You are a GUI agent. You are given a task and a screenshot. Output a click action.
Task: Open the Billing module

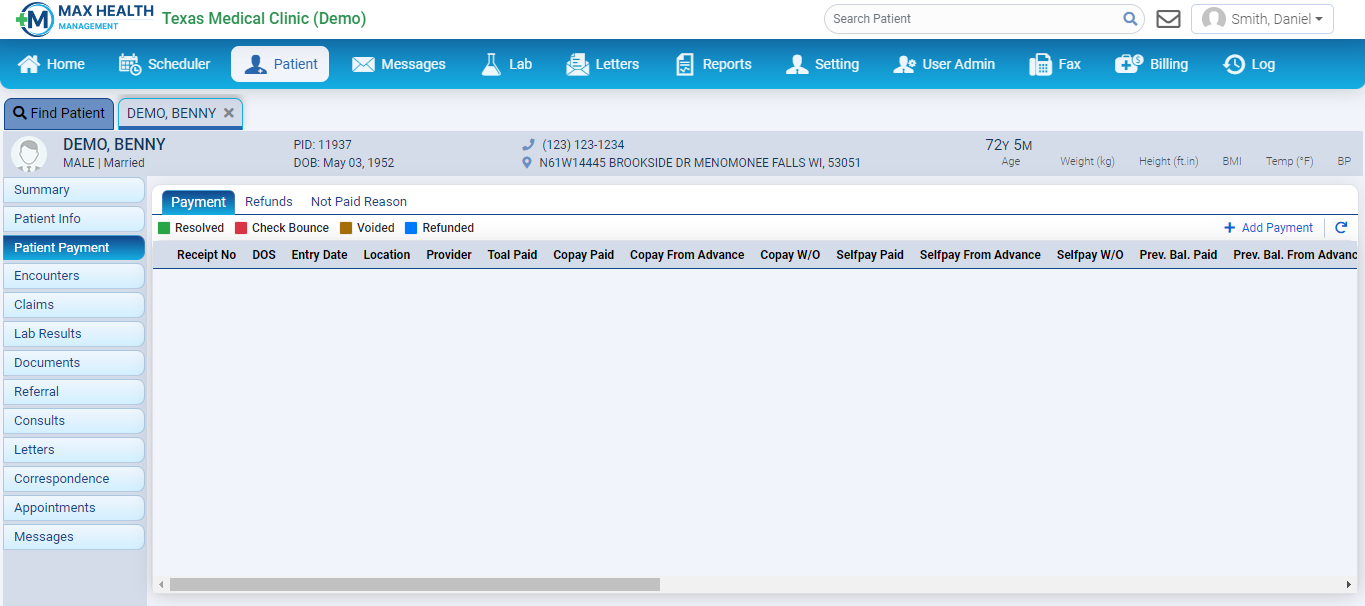pos(1151,64)
